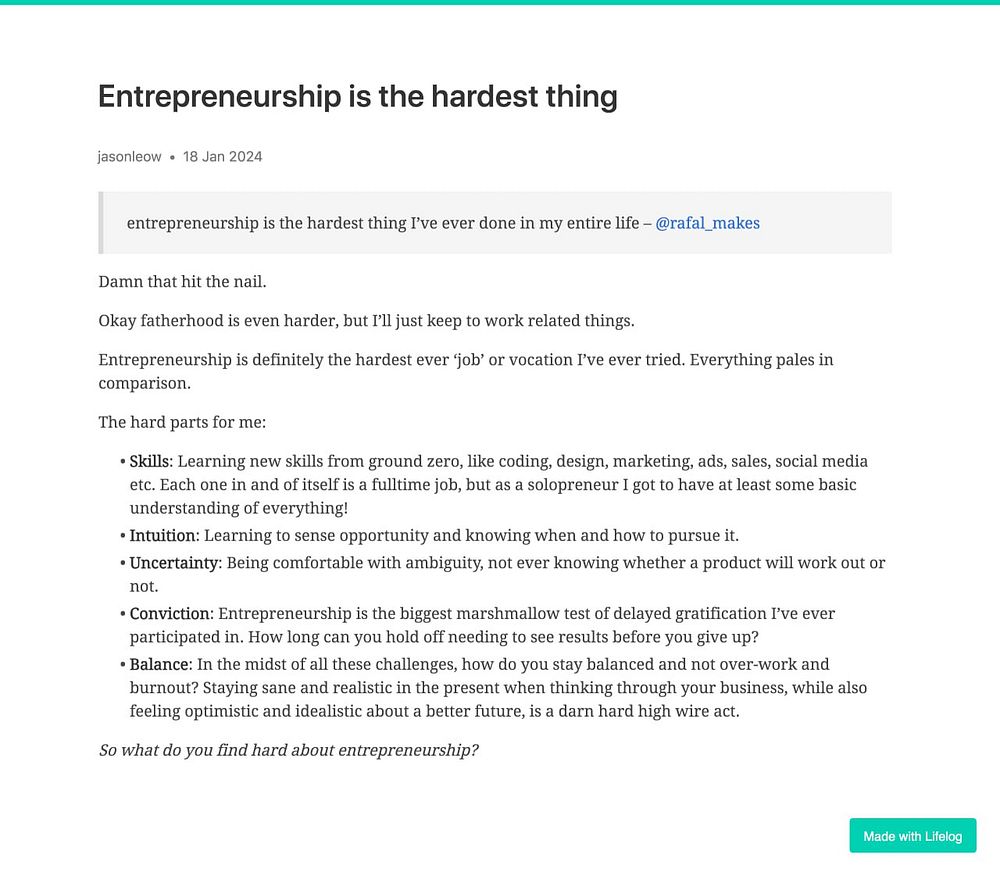Viewport: 1000px width, 873px height.
Task: Click the bullet dot before Skills
Action: coord(122,461)
